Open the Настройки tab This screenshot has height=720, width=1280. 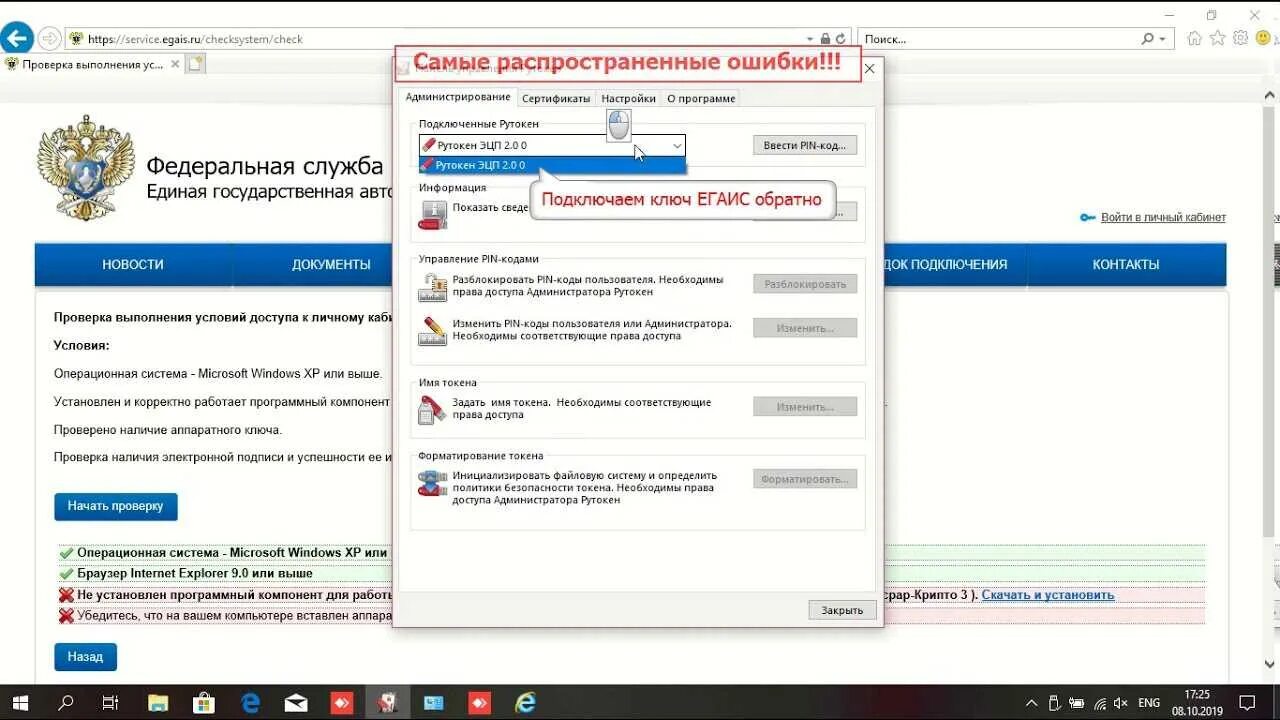click(628, 98)
